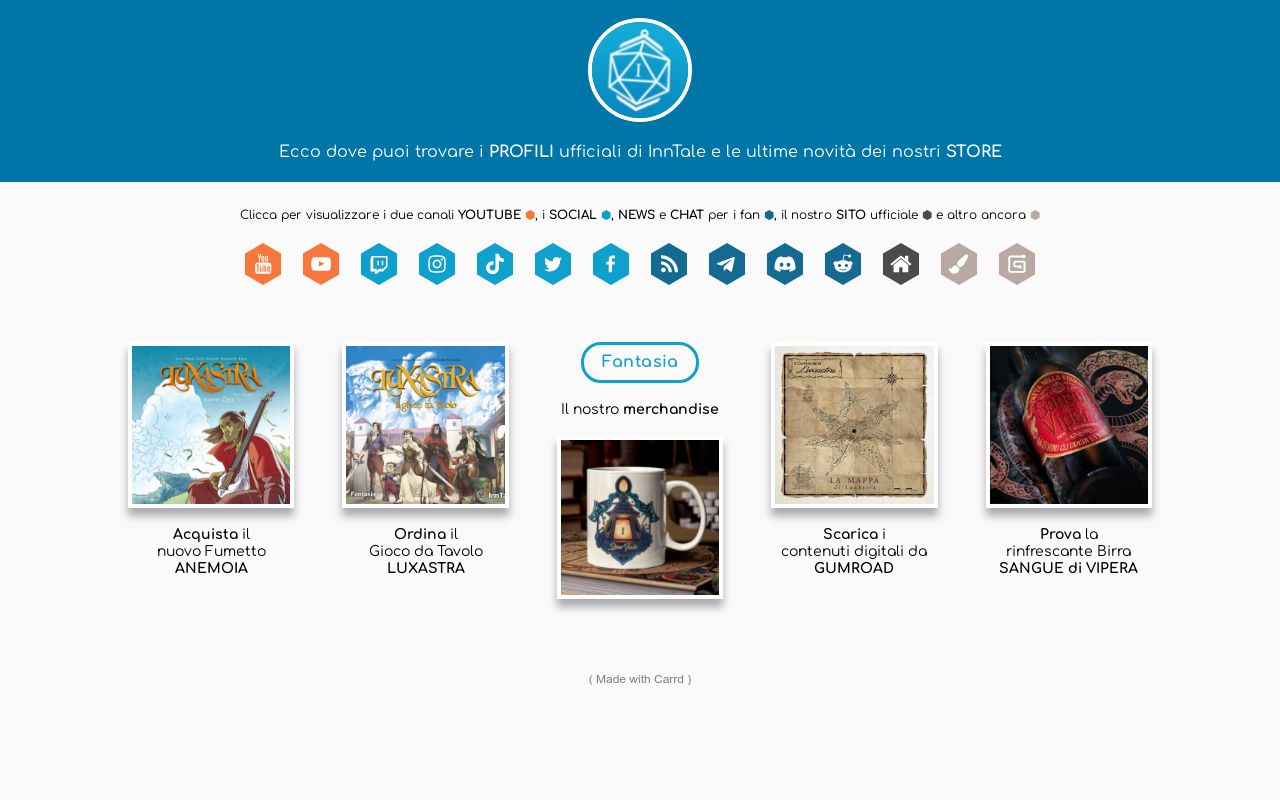Visit the Twitch channel icon

tap(379, 264)
